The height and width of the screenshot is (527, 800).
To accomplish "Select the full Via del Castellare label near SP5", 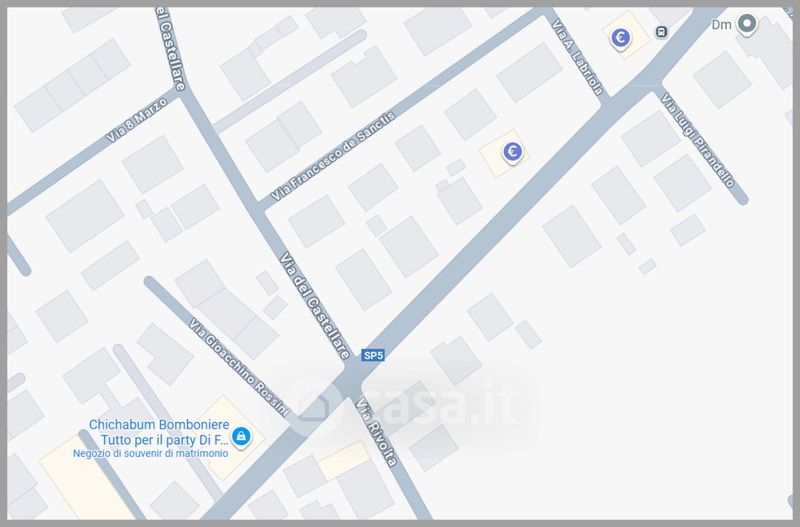I will (x=315, y=306).
